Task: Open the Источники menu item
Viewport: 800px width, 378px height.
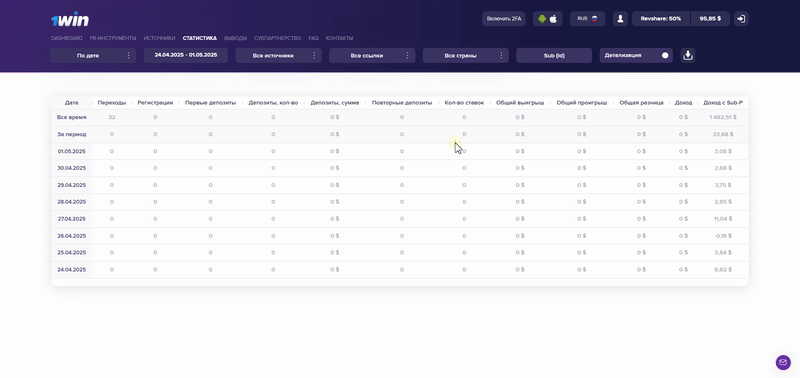Action: (x=159, y=38)
